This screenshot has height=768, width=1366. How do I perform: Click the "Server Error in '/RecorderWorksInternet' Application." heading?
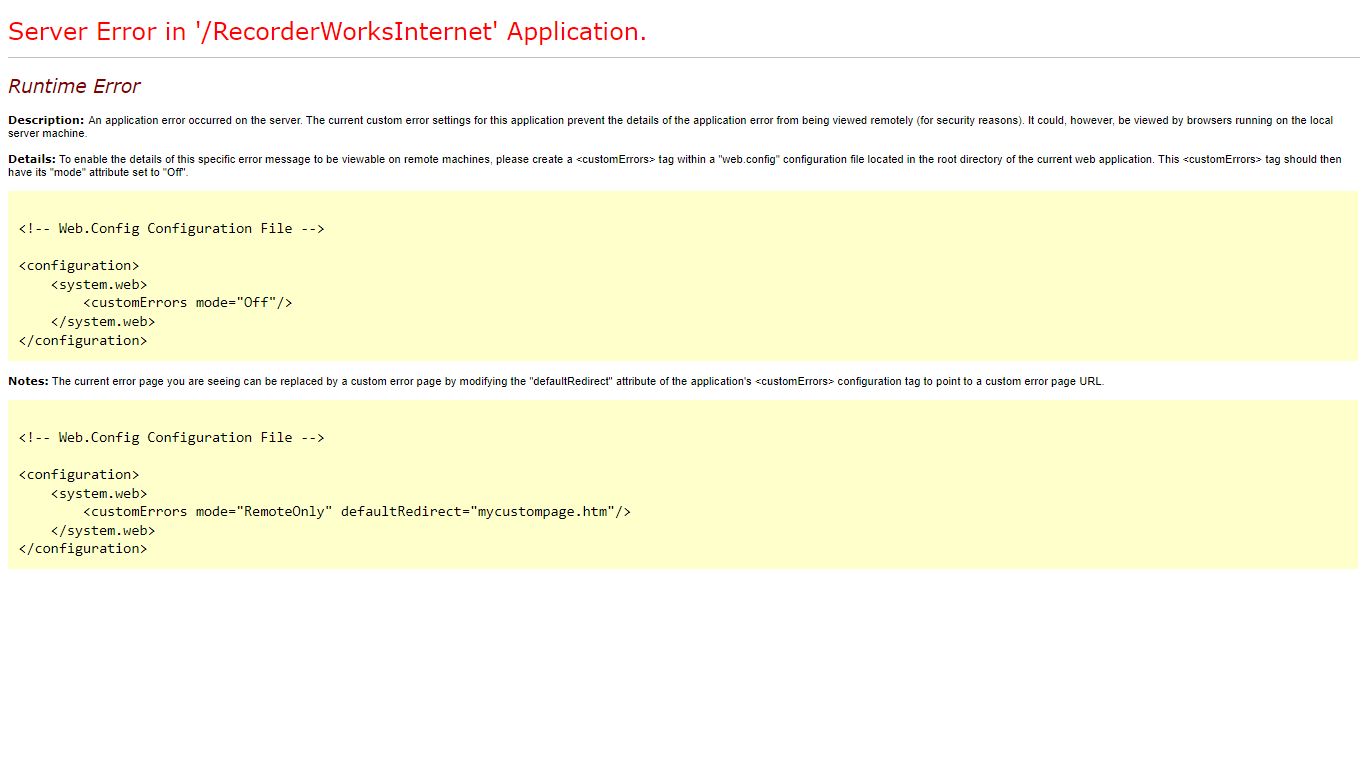pos(327,31)
